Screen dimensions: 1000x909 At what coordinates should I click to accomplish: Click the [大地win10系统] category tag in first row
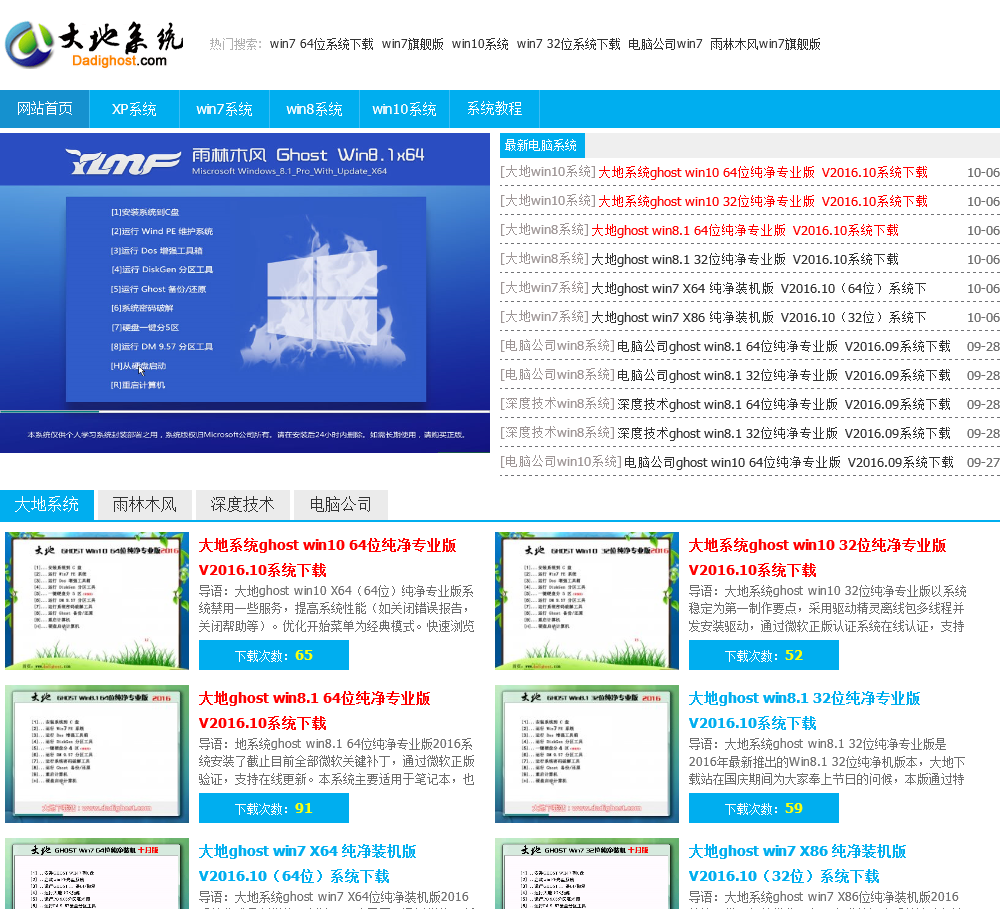(548, 172)
